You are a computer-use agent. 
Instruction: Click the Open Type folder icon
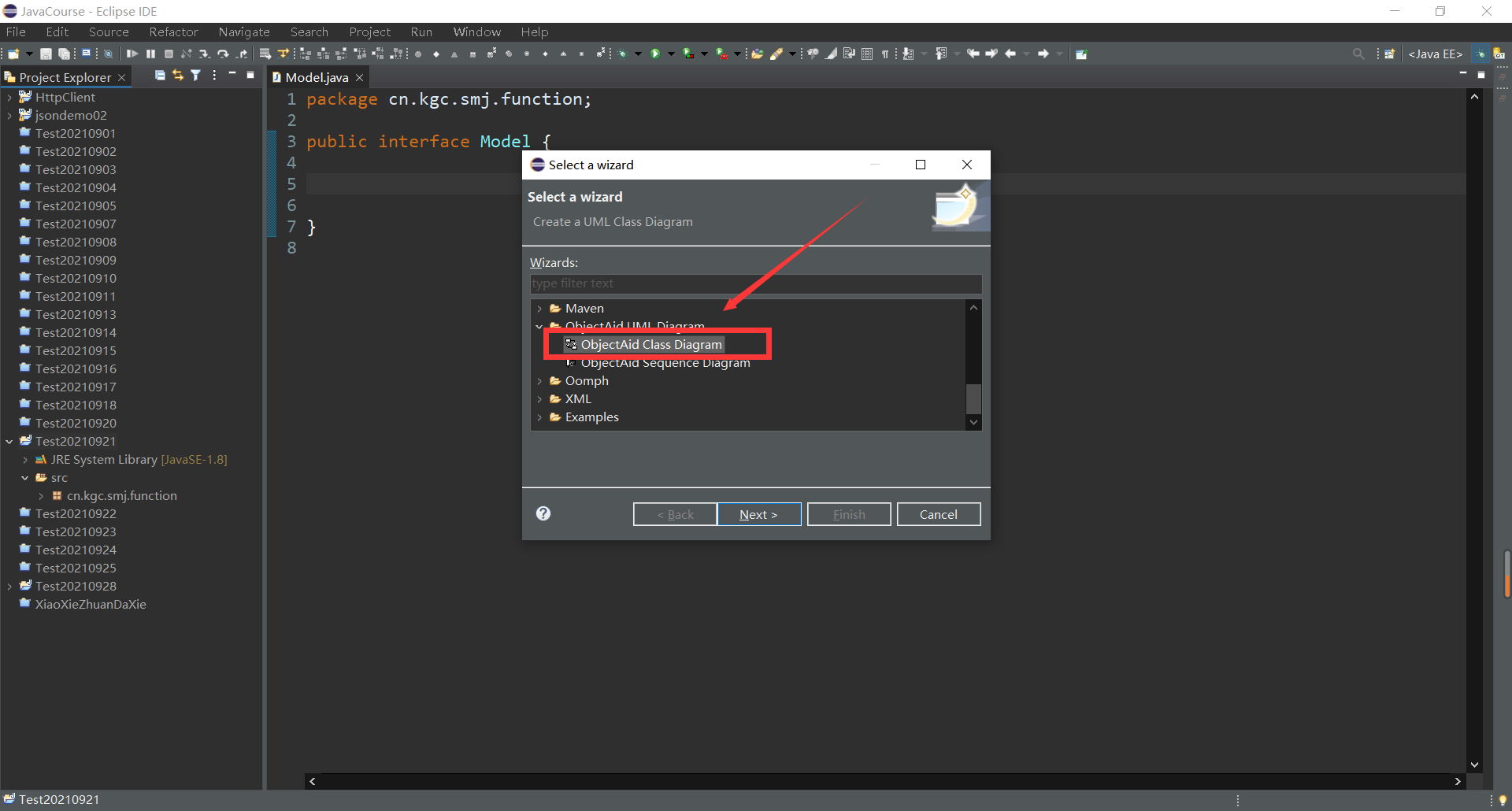(757, 54)
